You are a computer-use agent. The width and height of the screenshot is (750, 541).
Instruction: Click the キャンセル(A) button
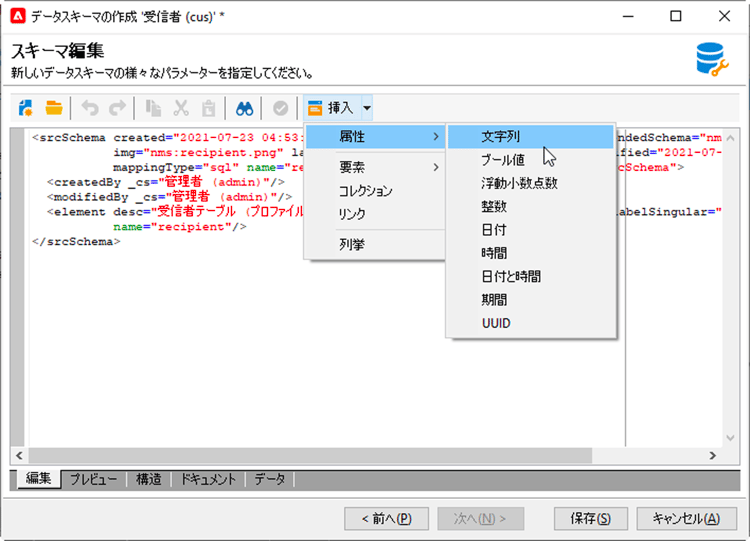(686, 519)
